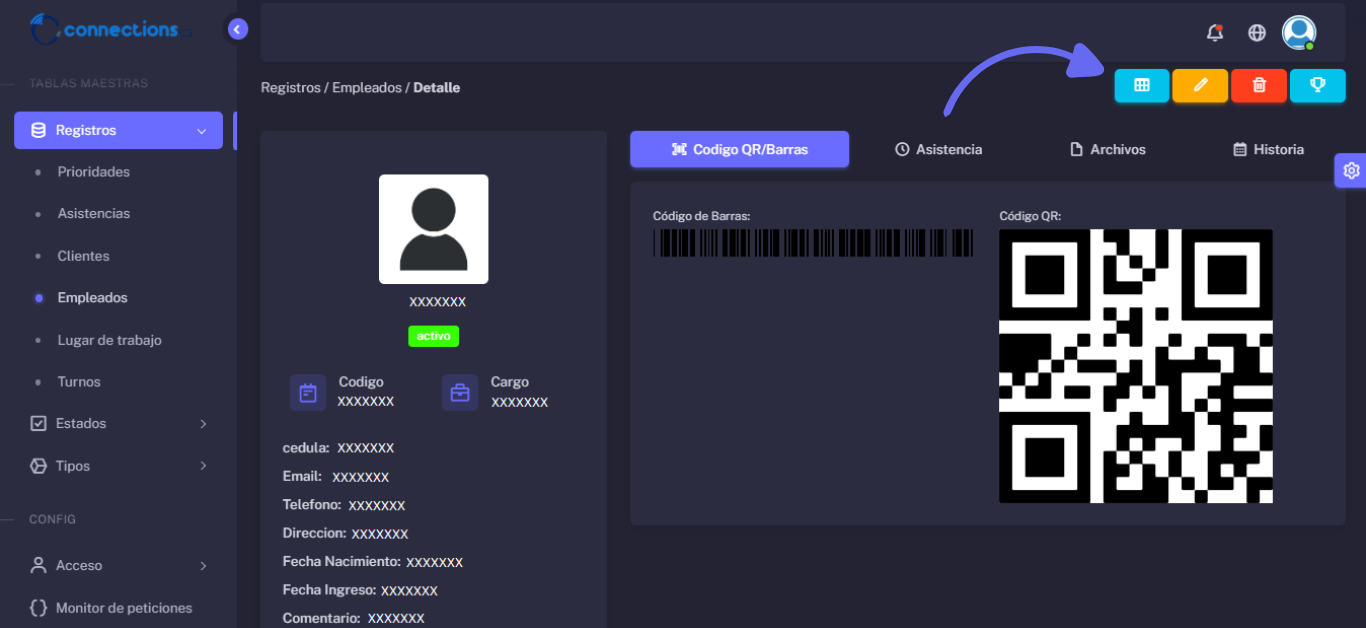Click the Fecha Ingreso label
This screenshot has width=1366, height=628.
pyautogui.click(x=330, y=590)
